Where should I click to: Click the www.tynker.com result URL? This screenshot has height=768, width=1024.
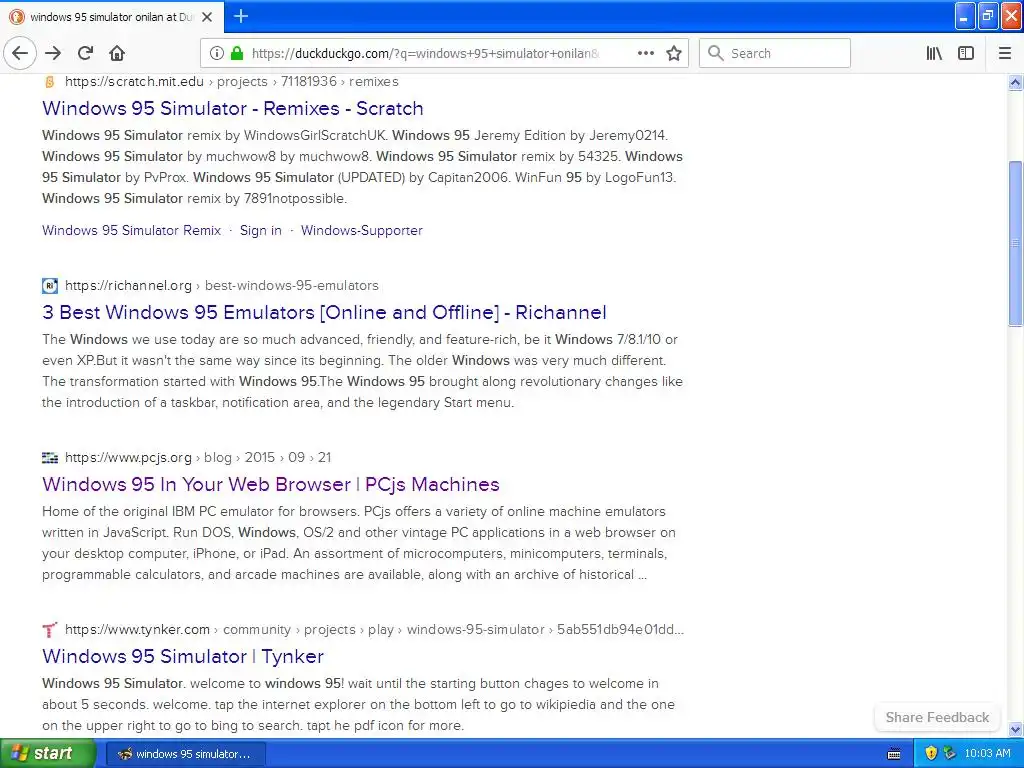click(x=374, y=630)
